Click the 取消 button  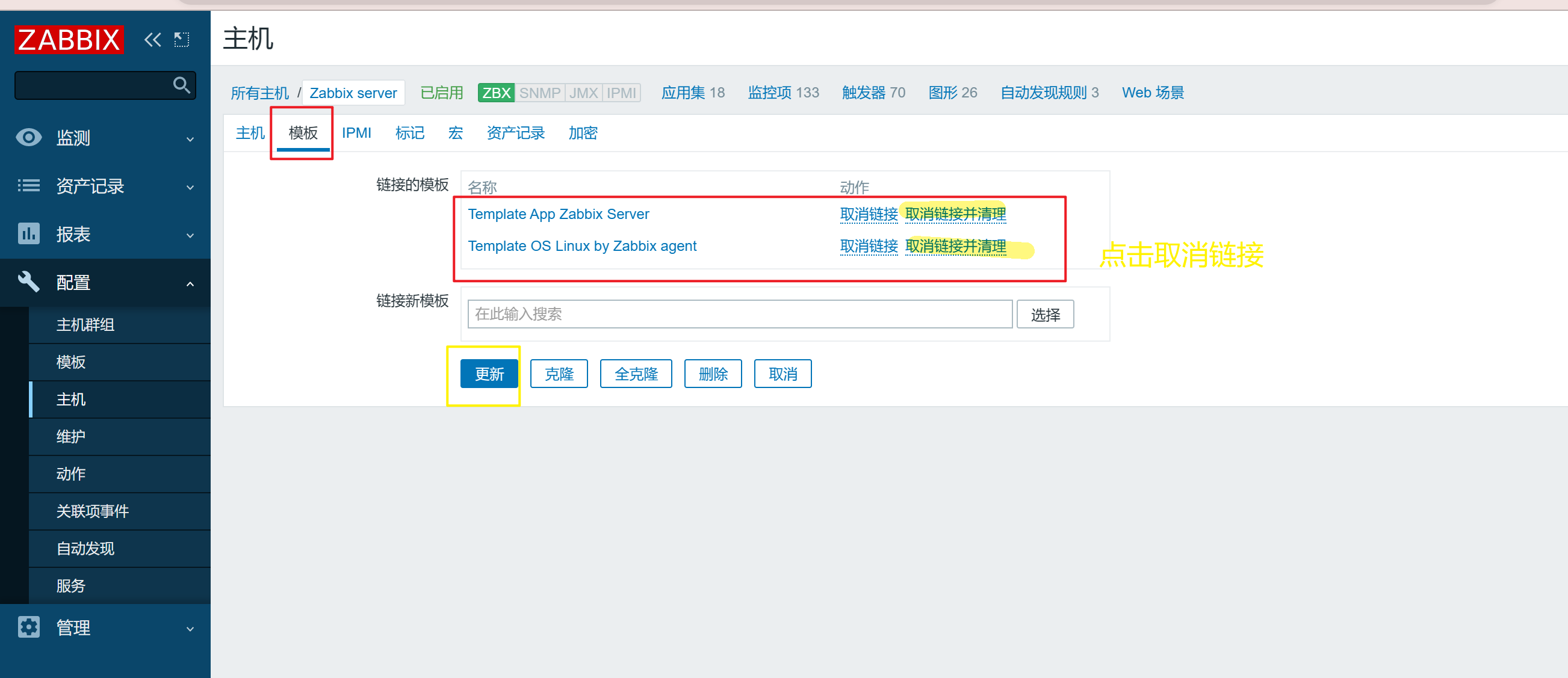(x=782, y=374)
